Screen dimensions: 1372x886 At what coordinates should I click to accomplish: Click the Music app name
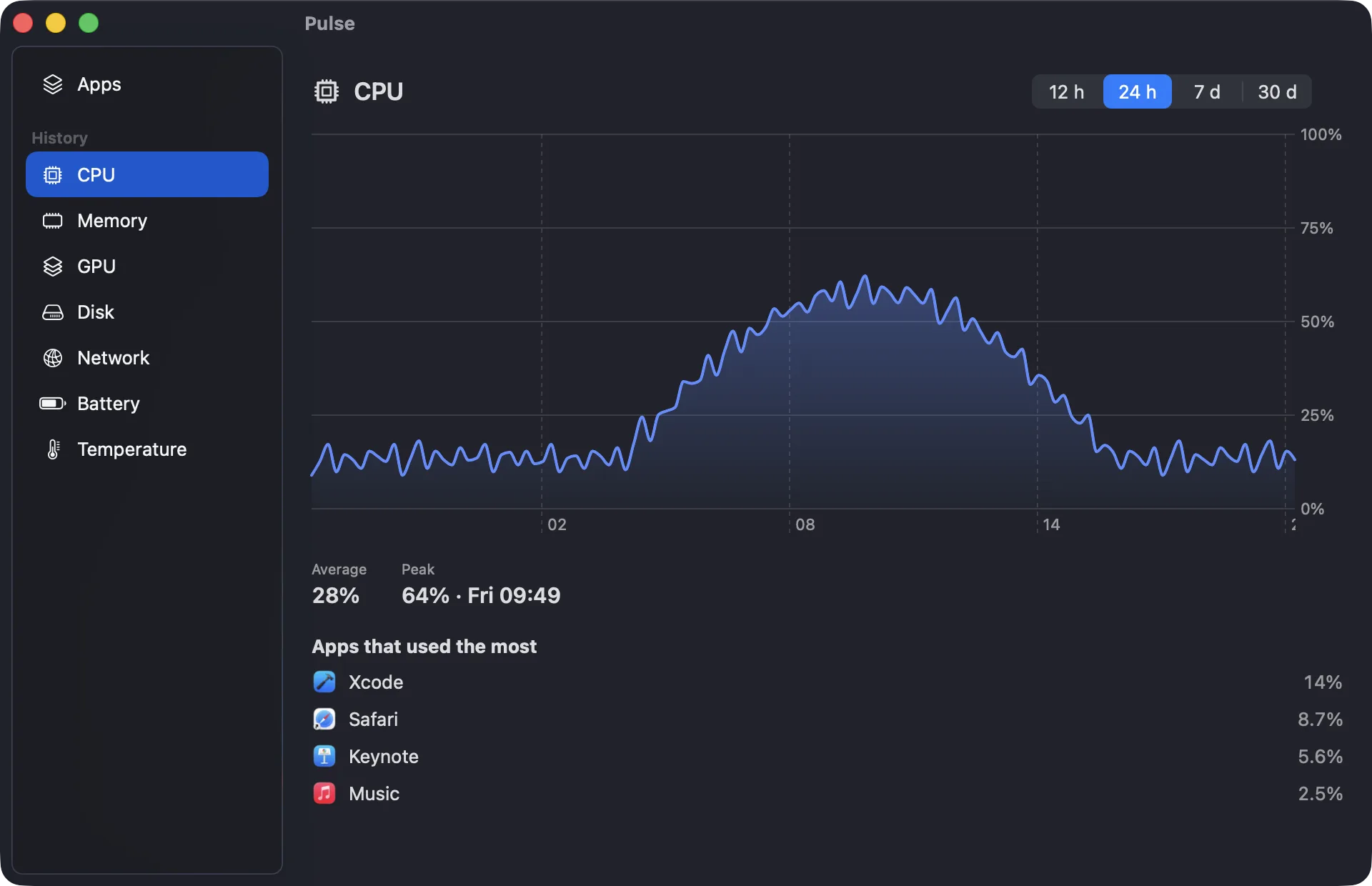click(x=374, y=794)
